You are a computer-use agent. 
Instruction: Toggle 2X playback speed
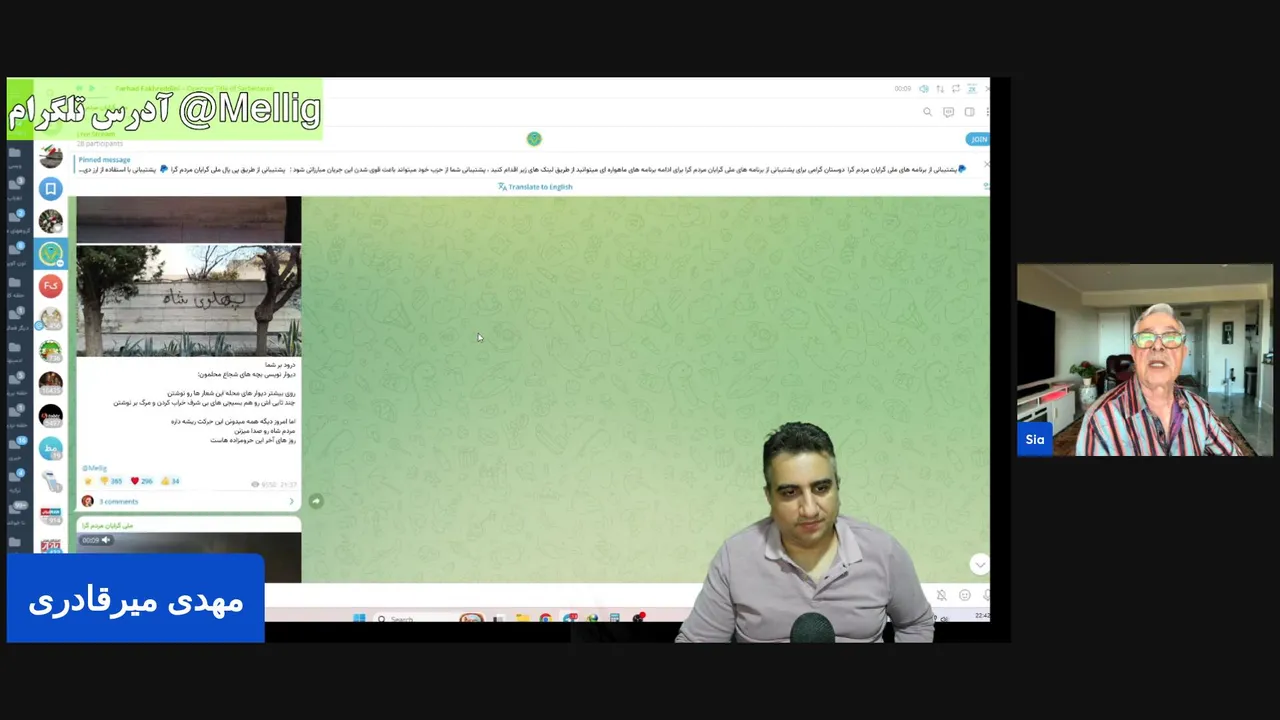(971, 89)
